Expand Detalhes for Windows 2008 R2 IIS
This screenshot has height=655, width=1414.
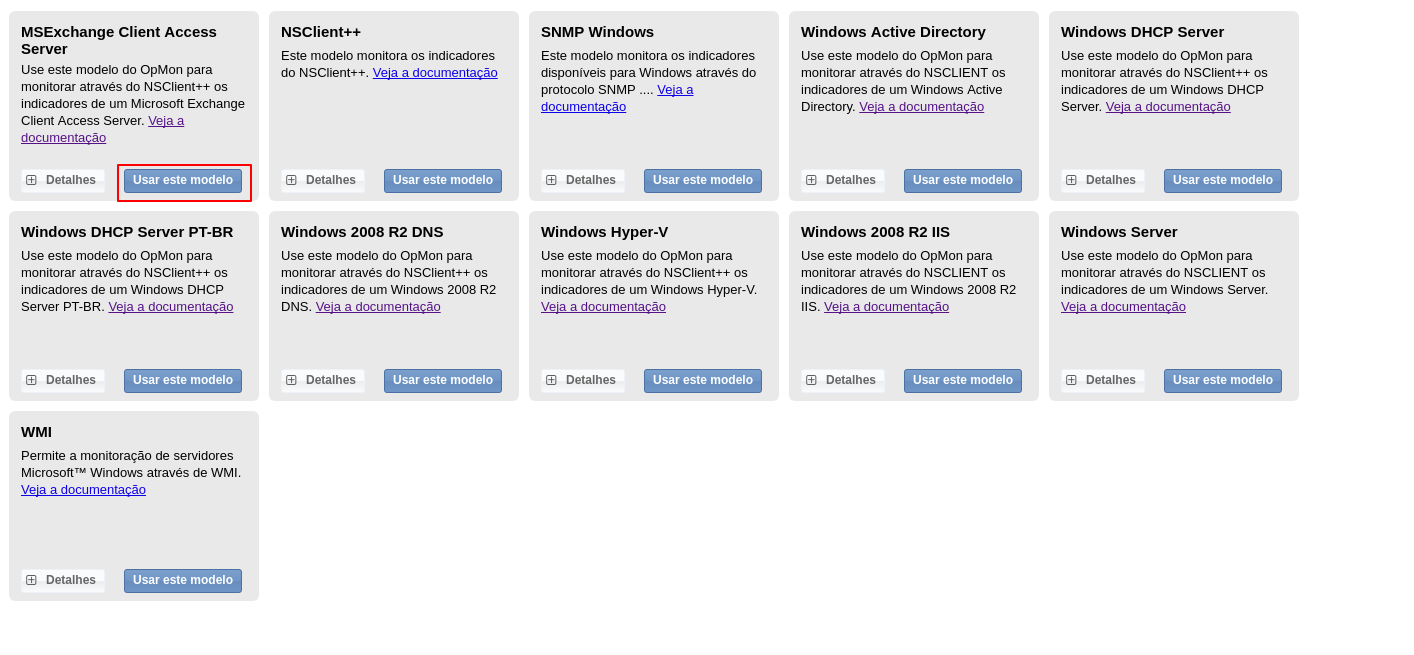click(842, 380)
